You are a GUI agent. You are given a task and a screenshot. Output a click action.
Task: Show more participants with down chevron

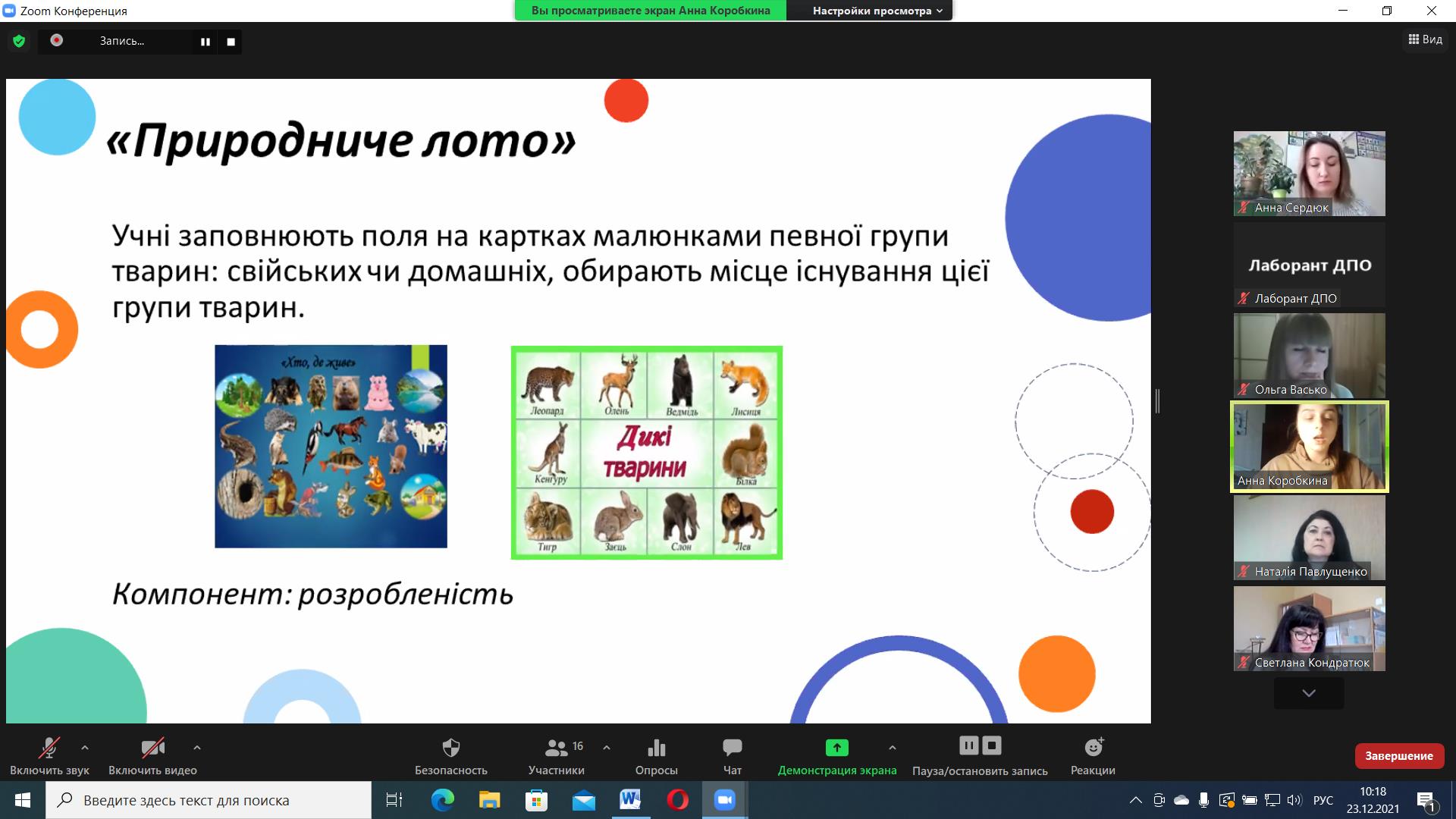(1309, 693)
